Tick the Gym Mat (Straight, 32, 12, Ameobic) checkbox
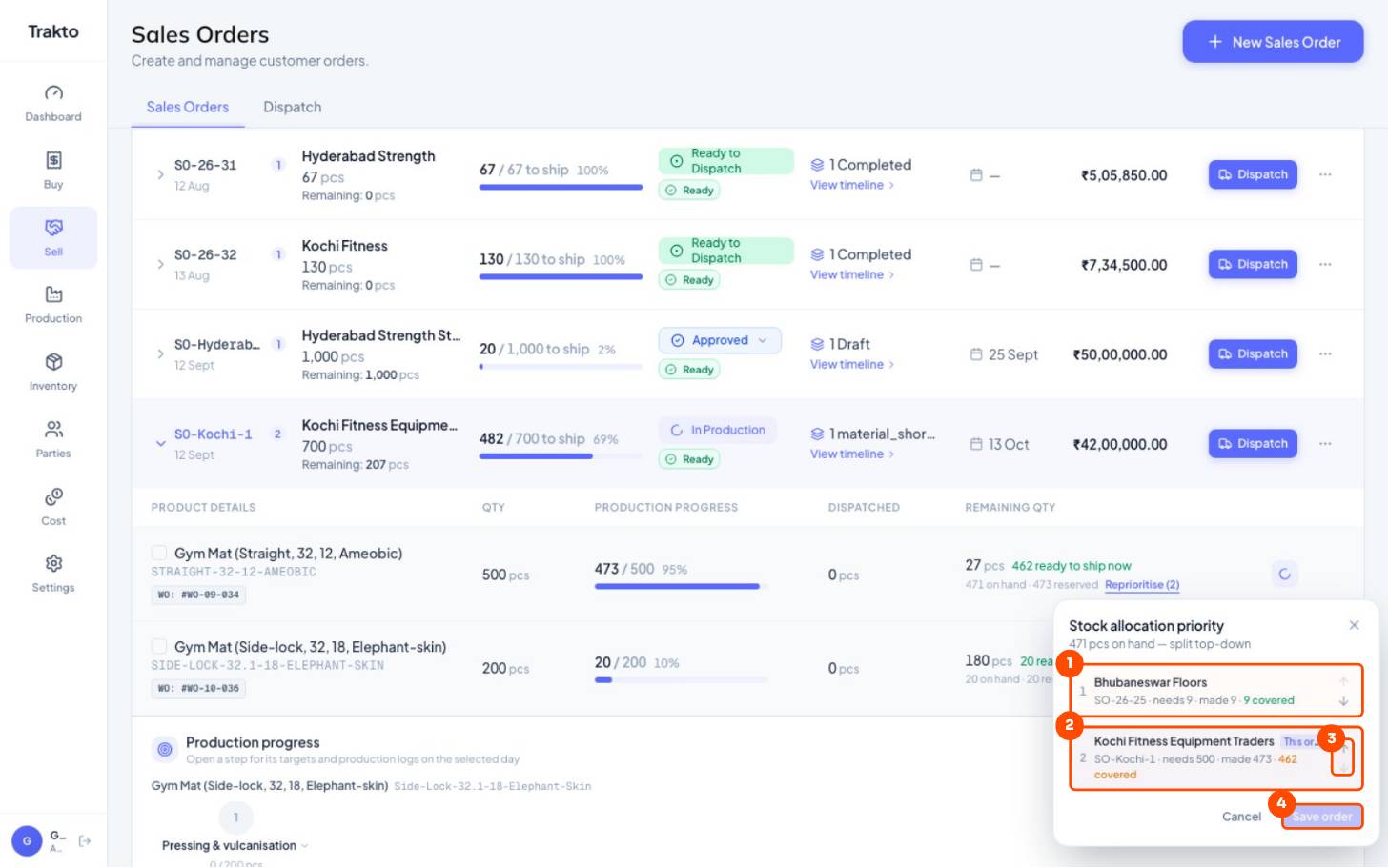The width and height of the screenshot is (1388, 868). (x=159, y=553)
